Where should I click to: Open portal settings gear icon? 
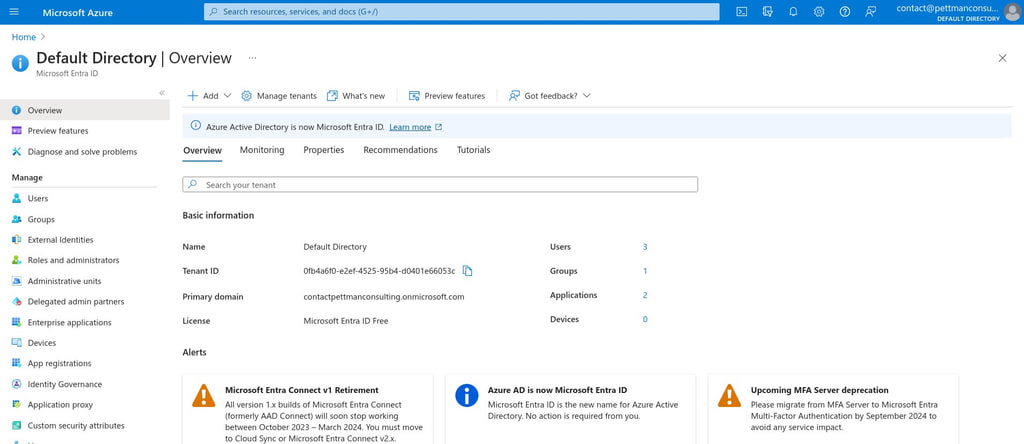819,12
